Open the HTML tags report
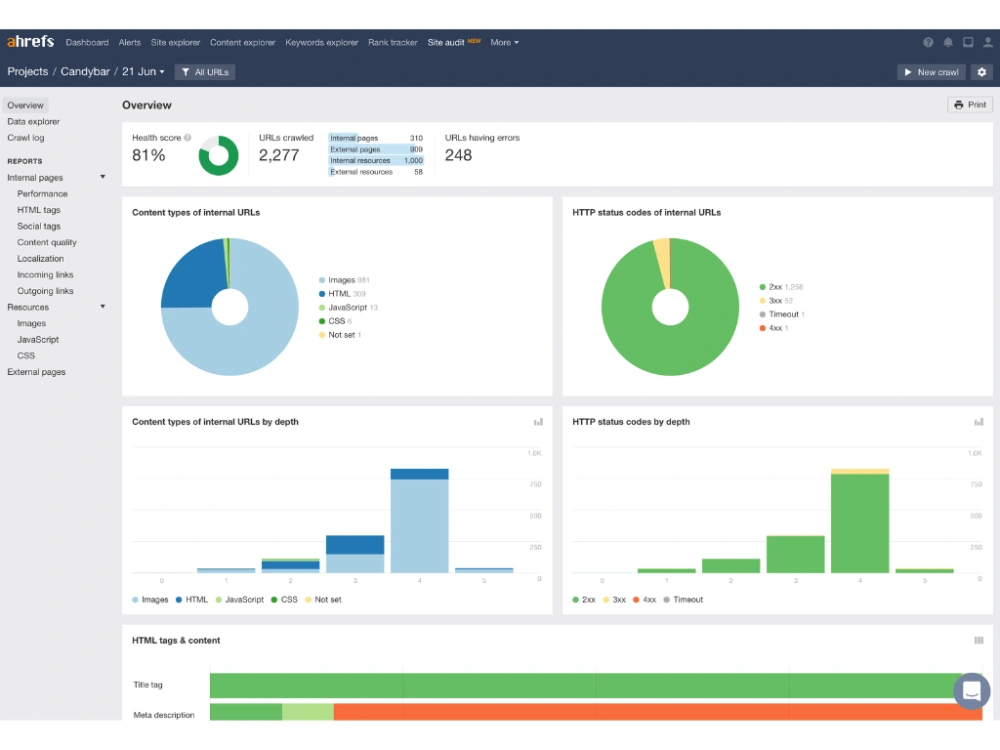The height and width of the screenshot is (750, 1000). click(38, 210)
